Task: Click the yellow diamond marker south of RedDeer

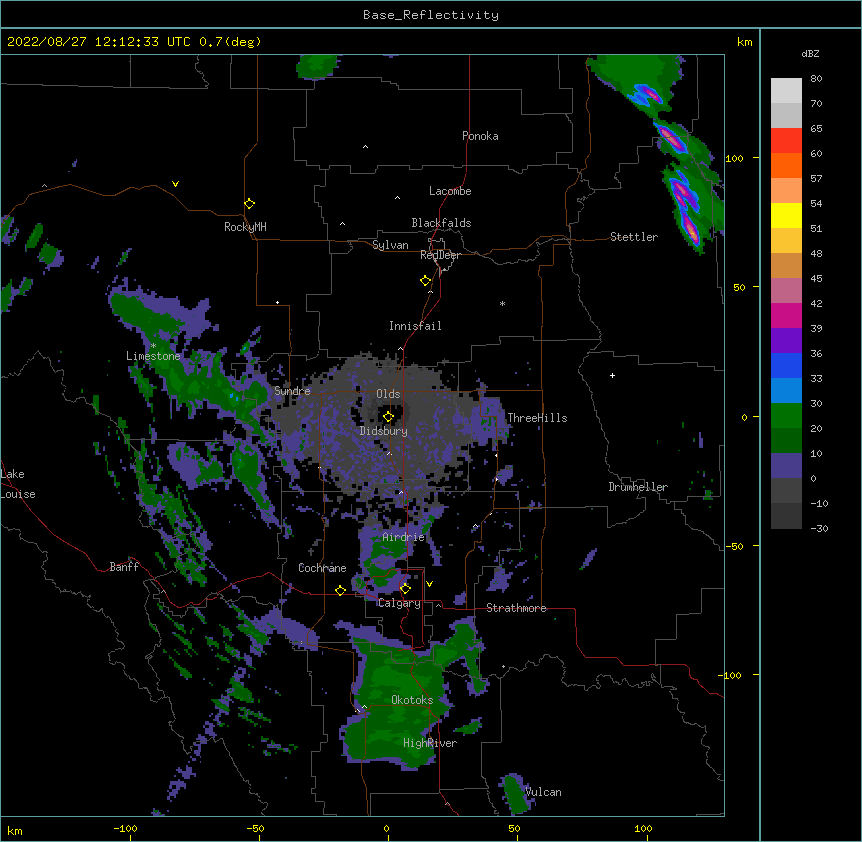Action: pos(426,281)
